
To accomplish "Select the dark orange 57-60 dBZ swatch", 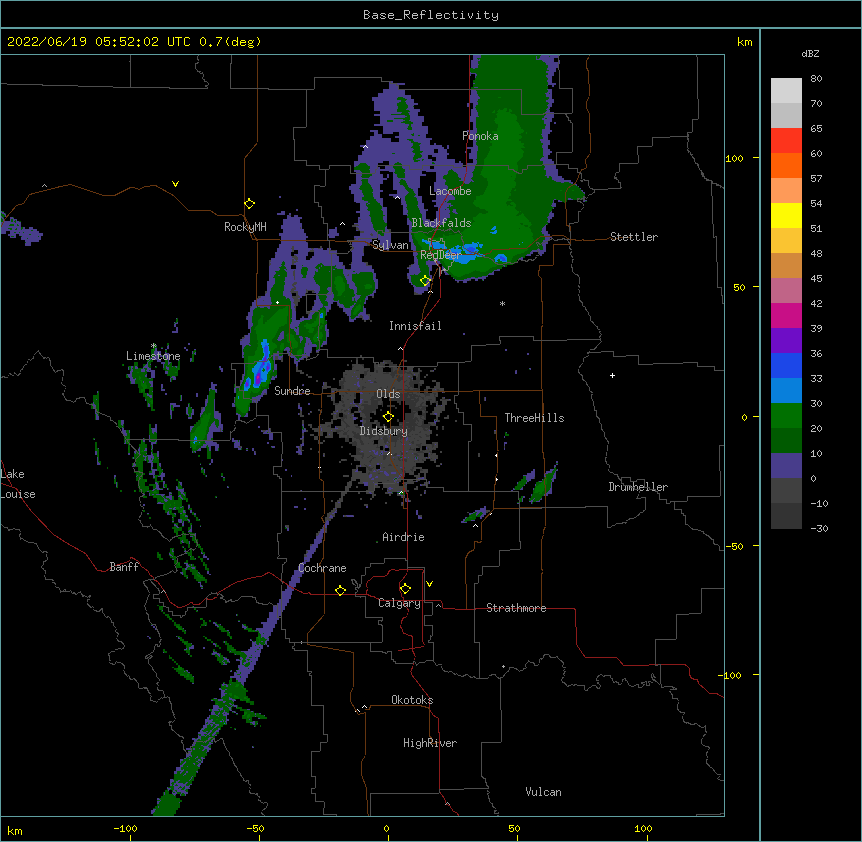I will tap(786, 165).
